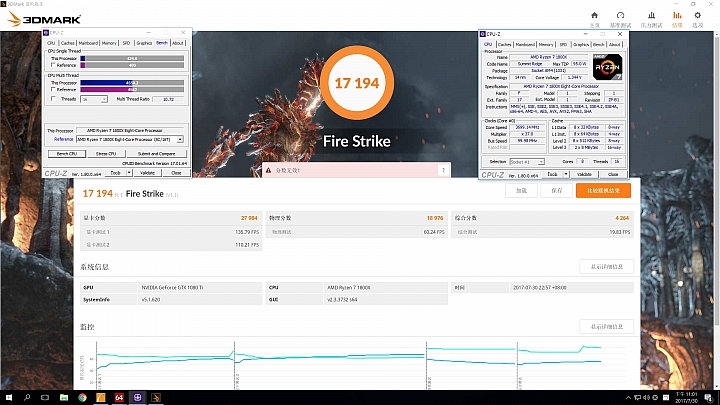
Task: Open Mainboard tab in right CPU-Z window
Action: coord(525,45)
